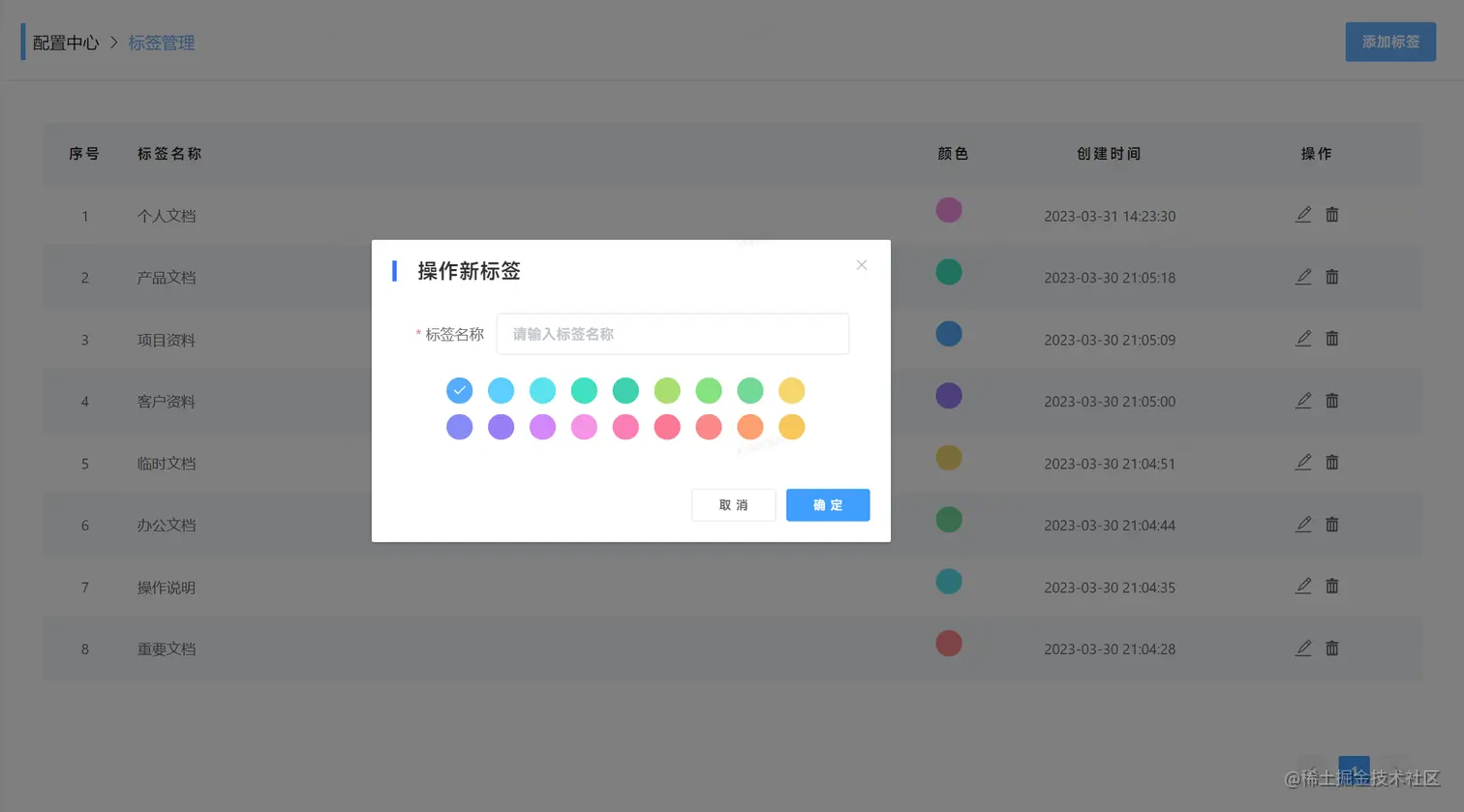
Task: Click the 操作 column header
Action: [1317, 154]
